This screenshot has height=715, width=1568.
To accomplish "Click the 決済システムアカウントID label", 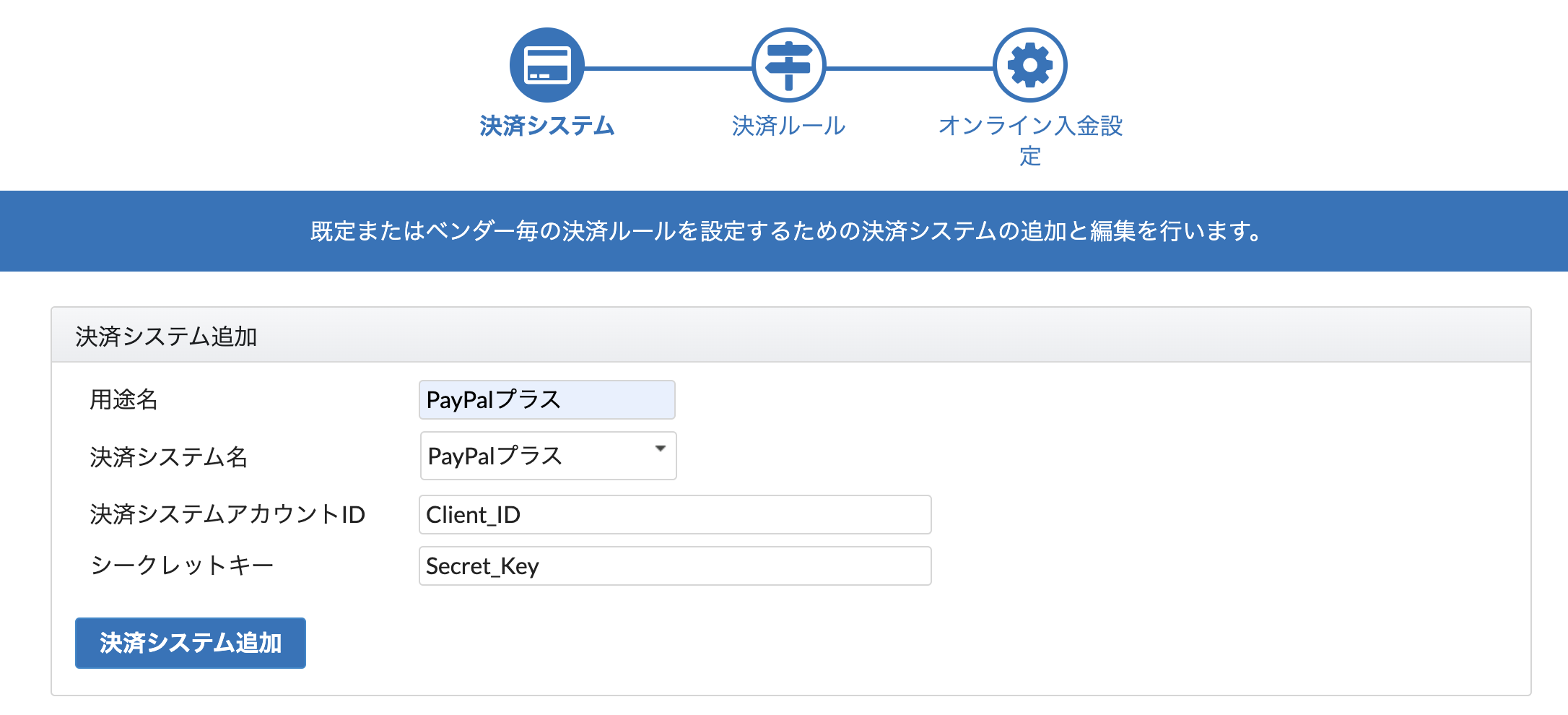I will [227, 515].
